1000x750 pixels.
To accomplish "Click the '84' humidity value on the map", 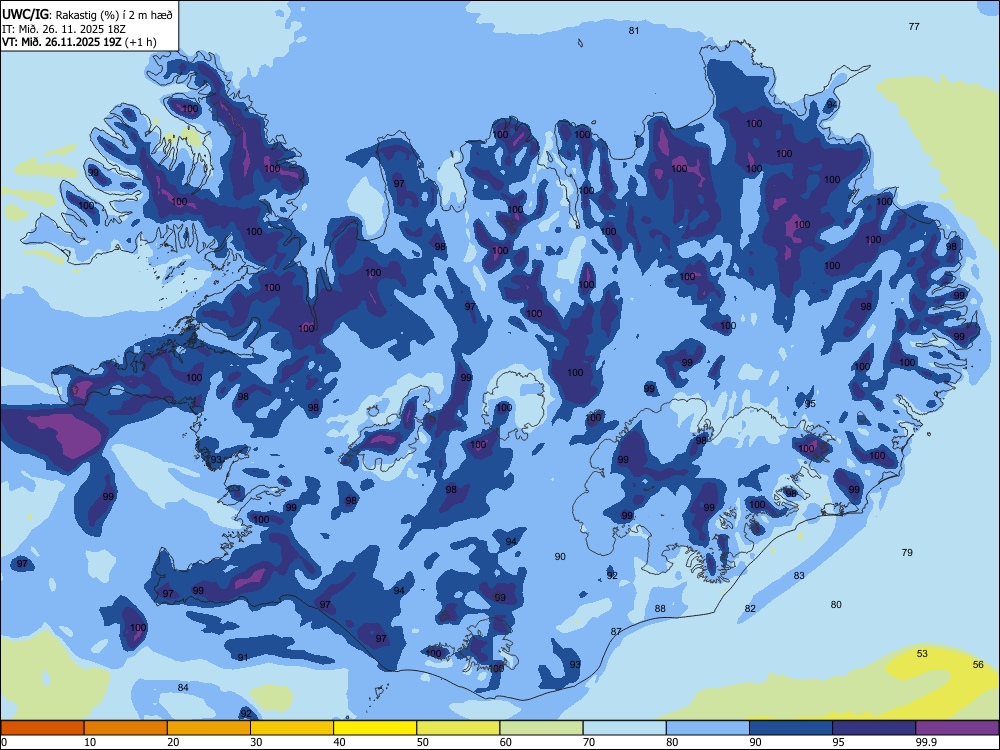I will [x=183, y=688].
